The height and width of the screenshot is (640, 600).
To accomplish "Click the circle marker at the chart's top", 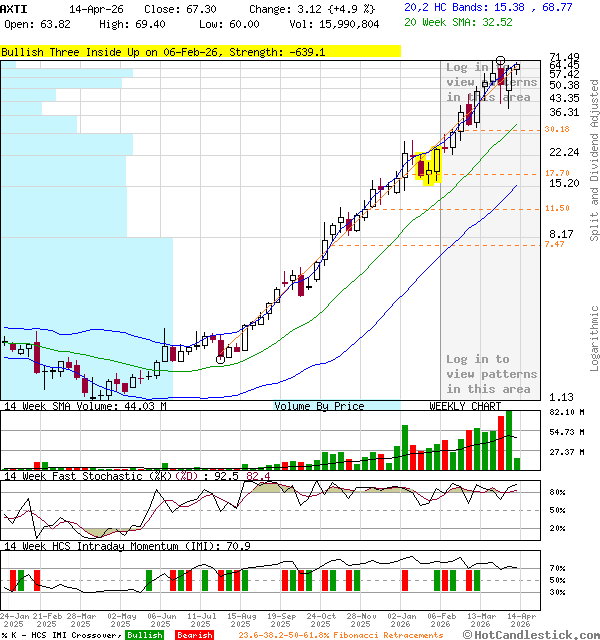I will (x=501, y=62).
